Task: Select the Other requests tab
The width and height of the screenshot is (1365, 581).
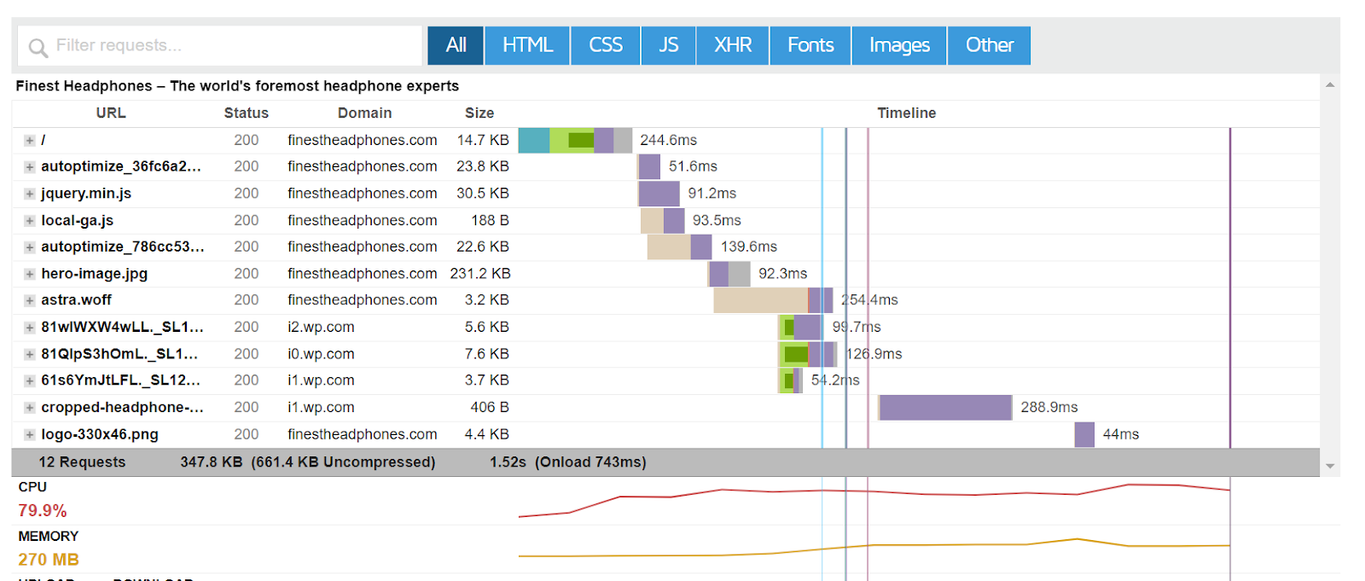Action: pos(988,45)
